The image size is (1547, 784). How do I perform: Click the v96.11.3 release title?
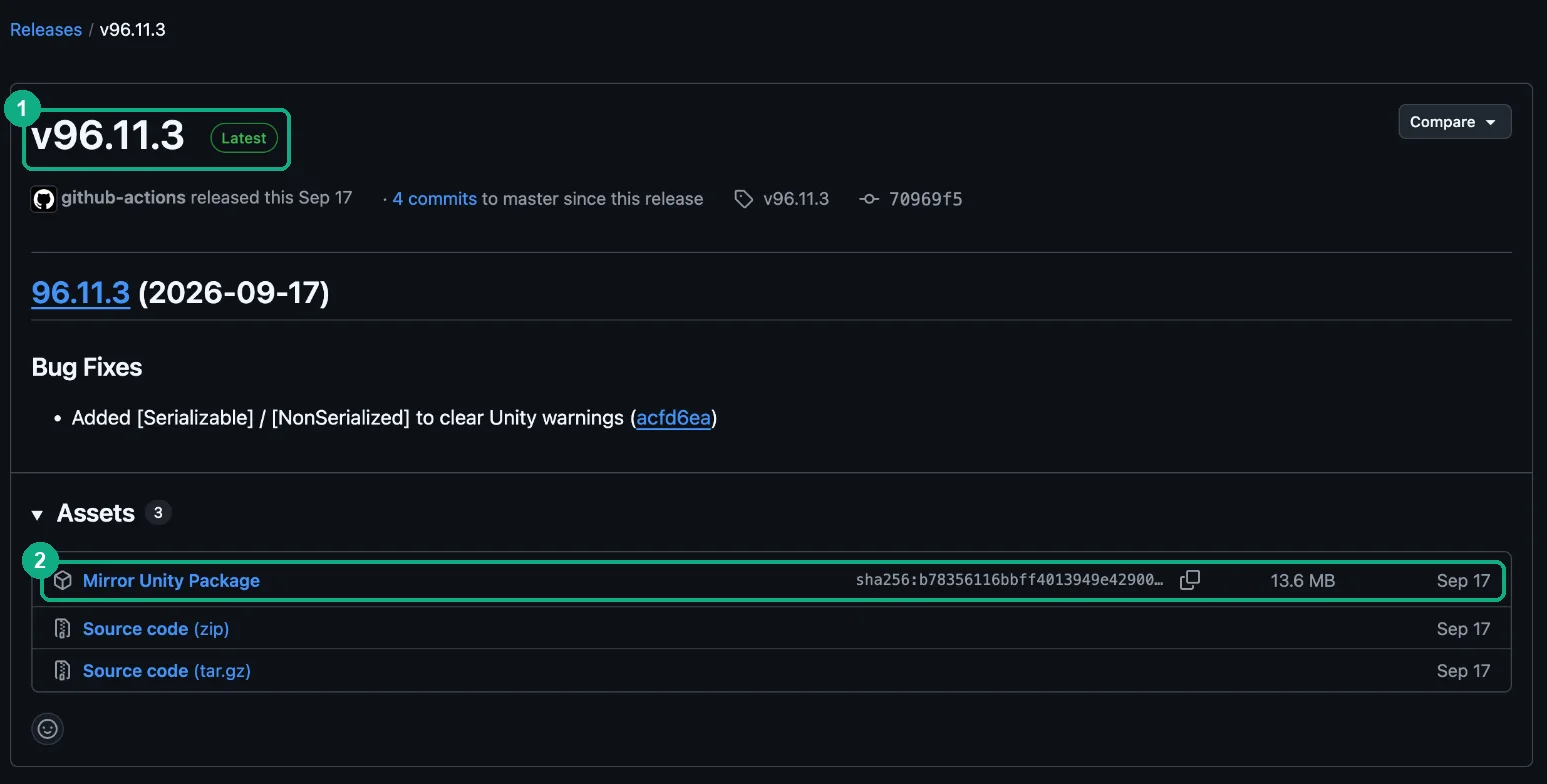[108, 135]
